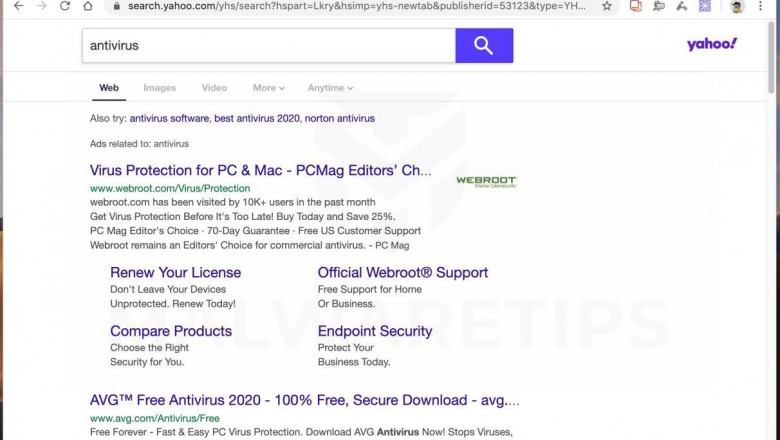The image size is (780, 440).
Task: Open the Renew Your License link
Action: tap(175, 272)
